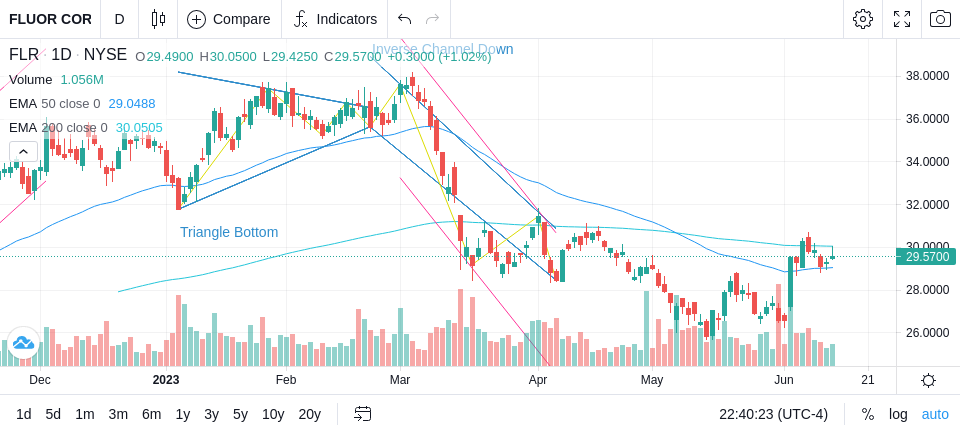Collapse the indicator legend chevron
Image resolution: width=960 pixels, height=433 pixels.
[x=23, y=151]
